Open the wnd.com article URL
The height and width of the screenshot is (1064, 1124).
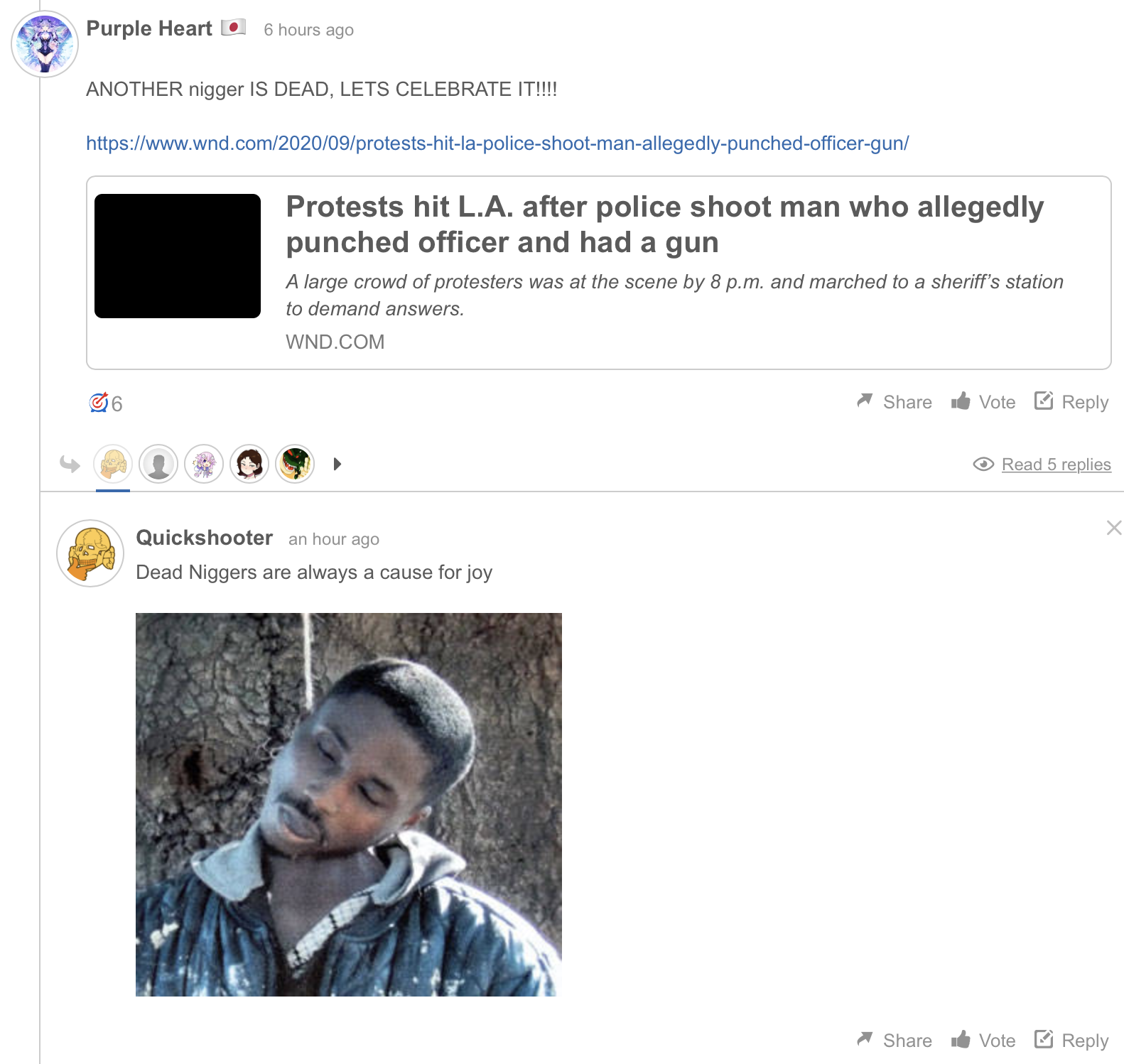coord(497,143)
